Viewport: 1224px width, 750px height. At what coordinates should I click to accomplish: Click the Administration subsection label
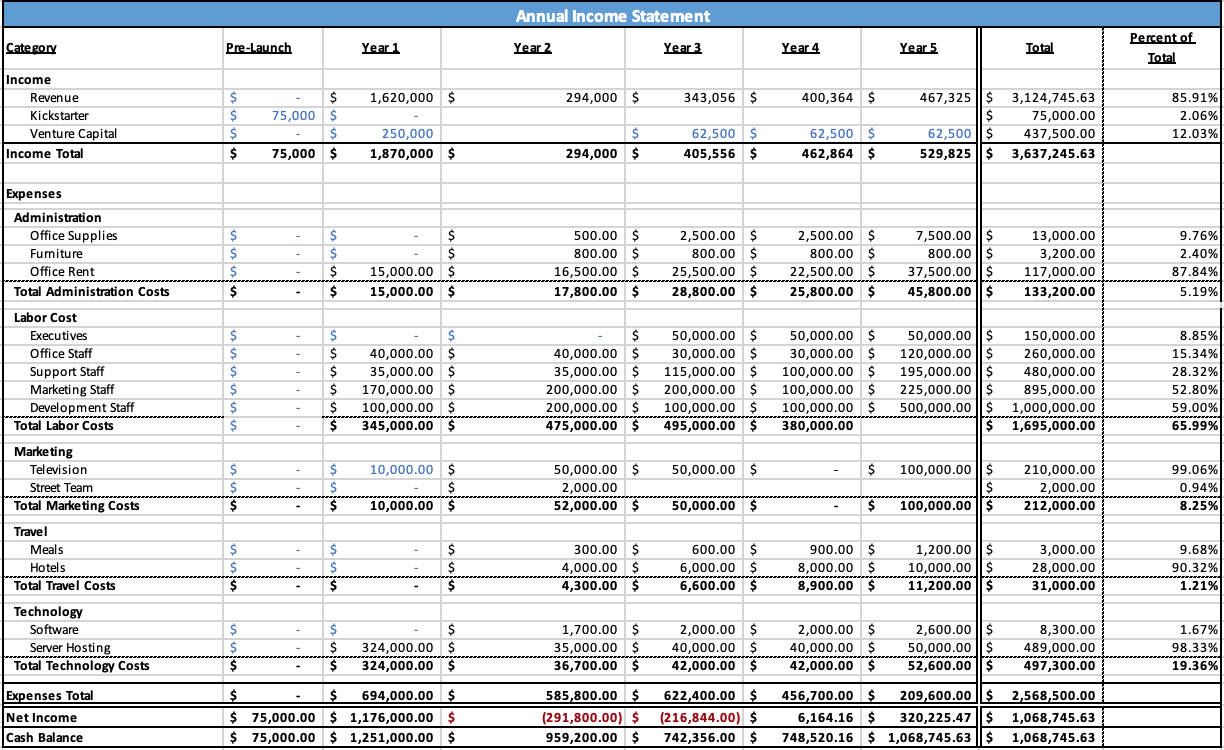click(x=57, y=218)
